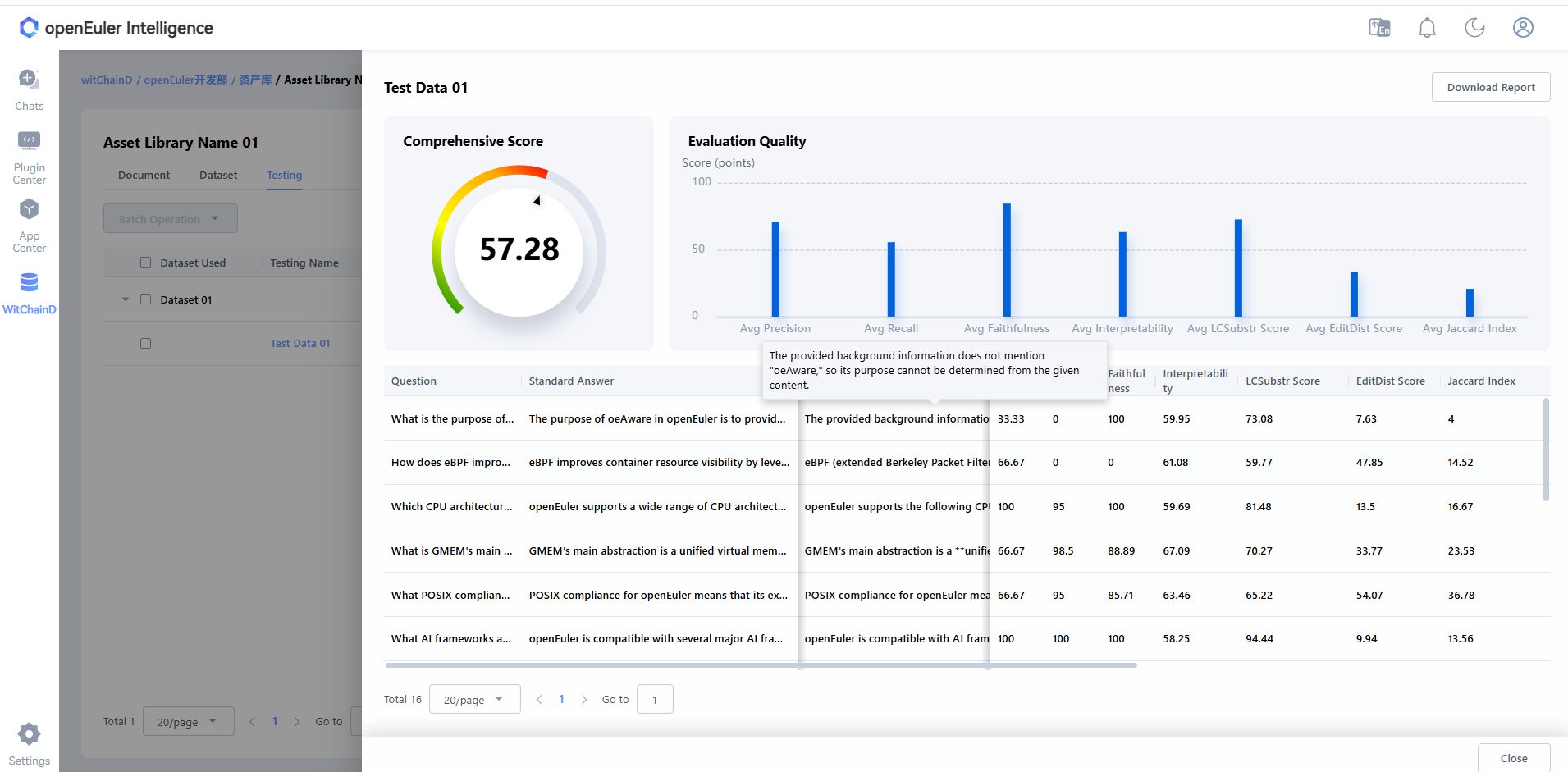
Task: Click the openEuler Intelligence logo
Action: [116, 28]
